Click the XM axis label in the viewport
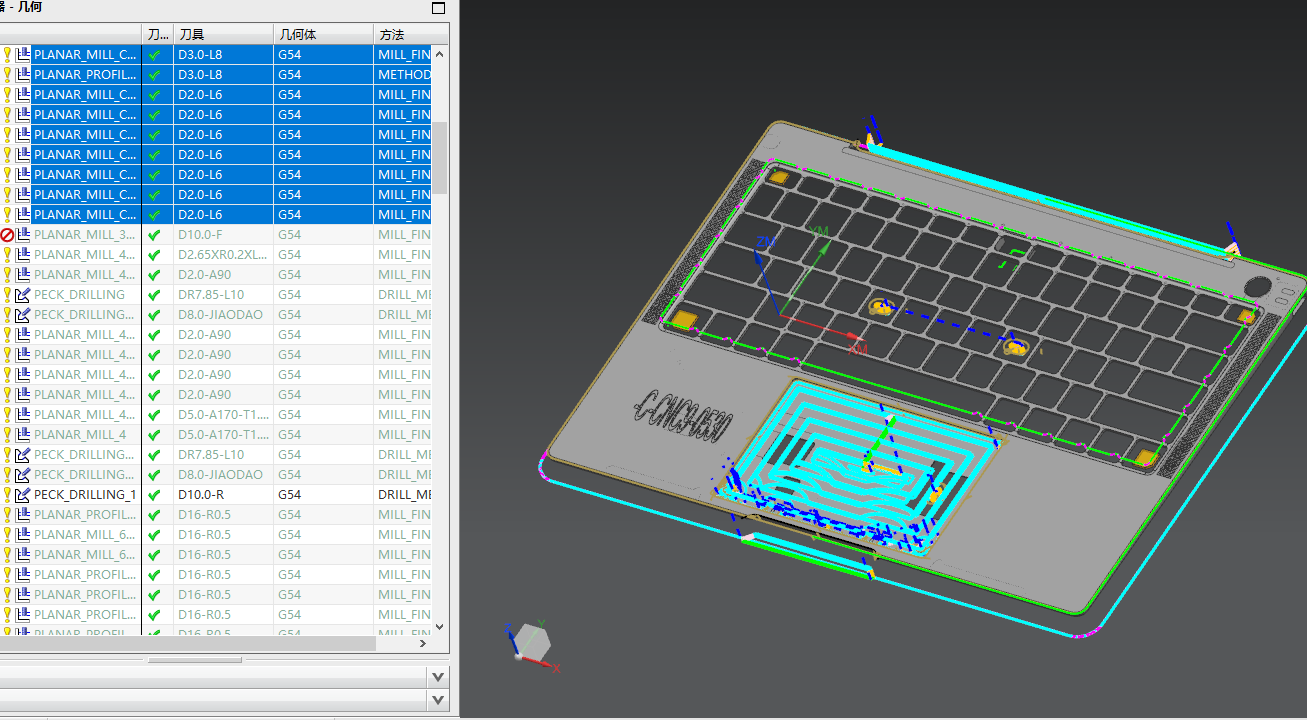This screenshot has height=720, width=1307. [x=857, y=351]
